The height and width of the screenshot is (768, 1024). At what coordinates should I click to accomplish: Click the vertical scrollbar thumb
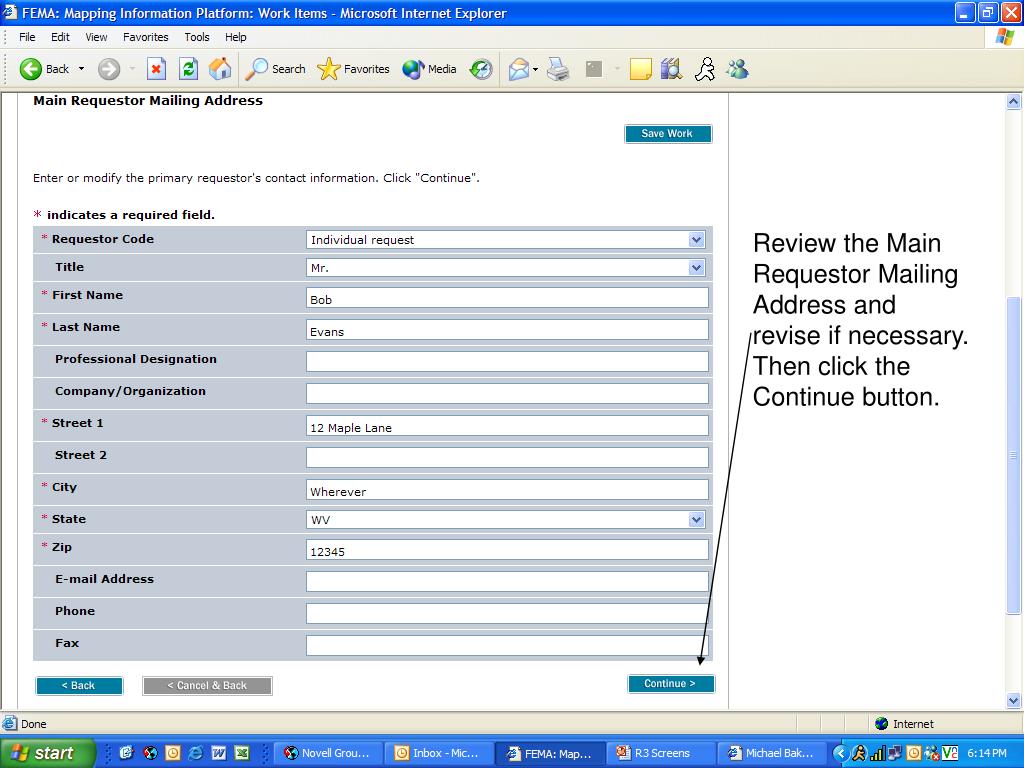coord(1014,454)
